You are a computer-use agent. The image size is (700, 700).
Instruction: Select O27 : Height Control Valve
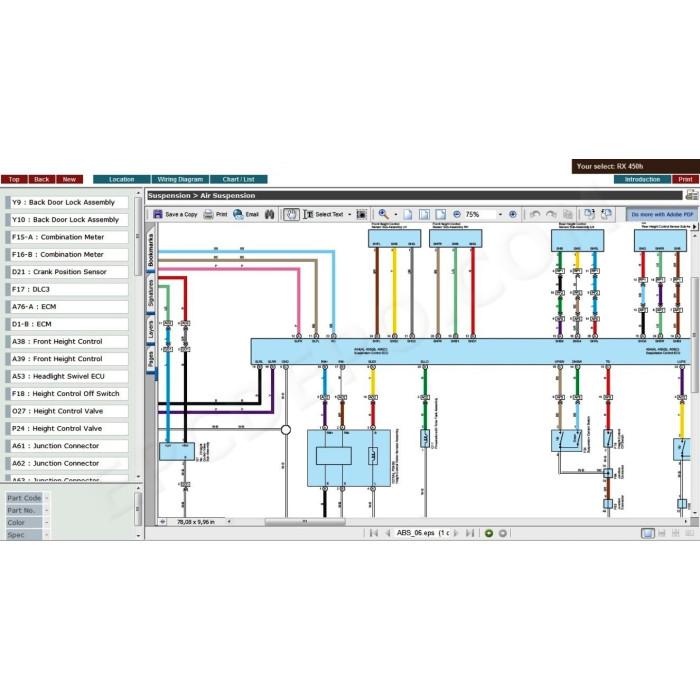click(67, 411)
